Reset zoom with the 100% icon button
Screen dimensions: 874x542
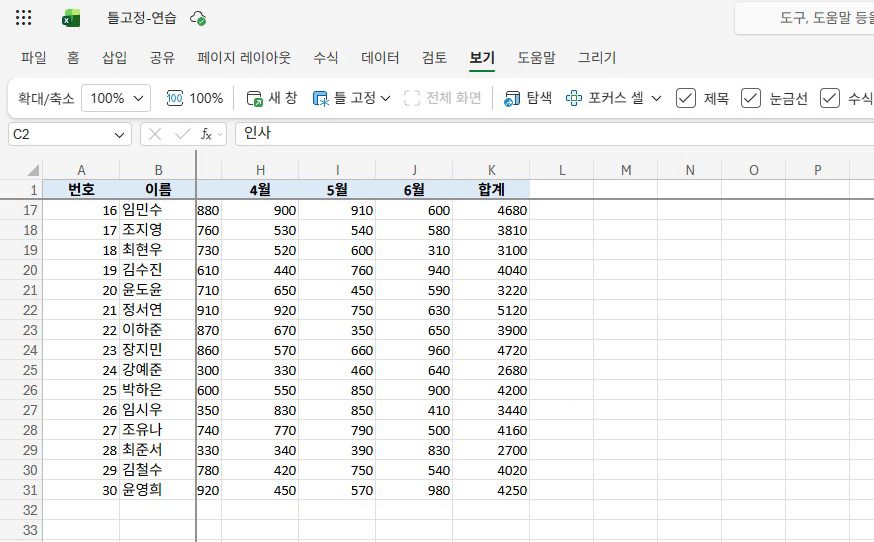[x=195, y=98]
